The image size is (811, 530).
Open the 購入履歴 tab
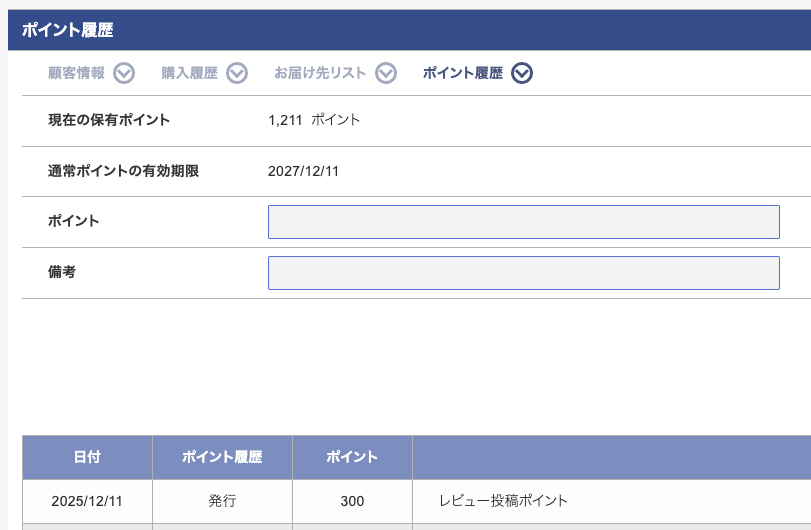tap(189, 73)
